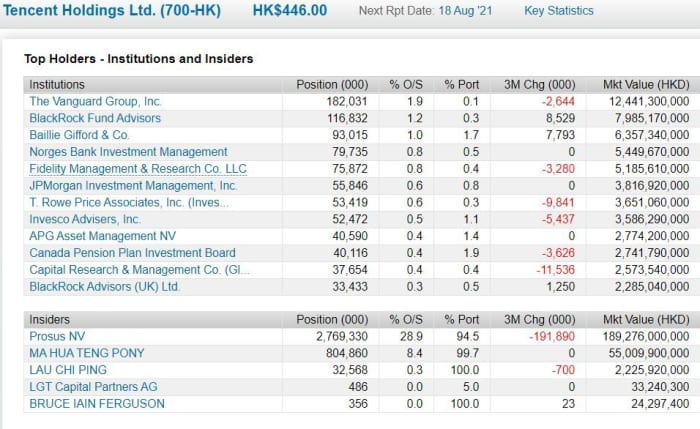Select Prosus NV 3M change -191,890
This screenshot has height=429, width=700.
click(552, 337)
